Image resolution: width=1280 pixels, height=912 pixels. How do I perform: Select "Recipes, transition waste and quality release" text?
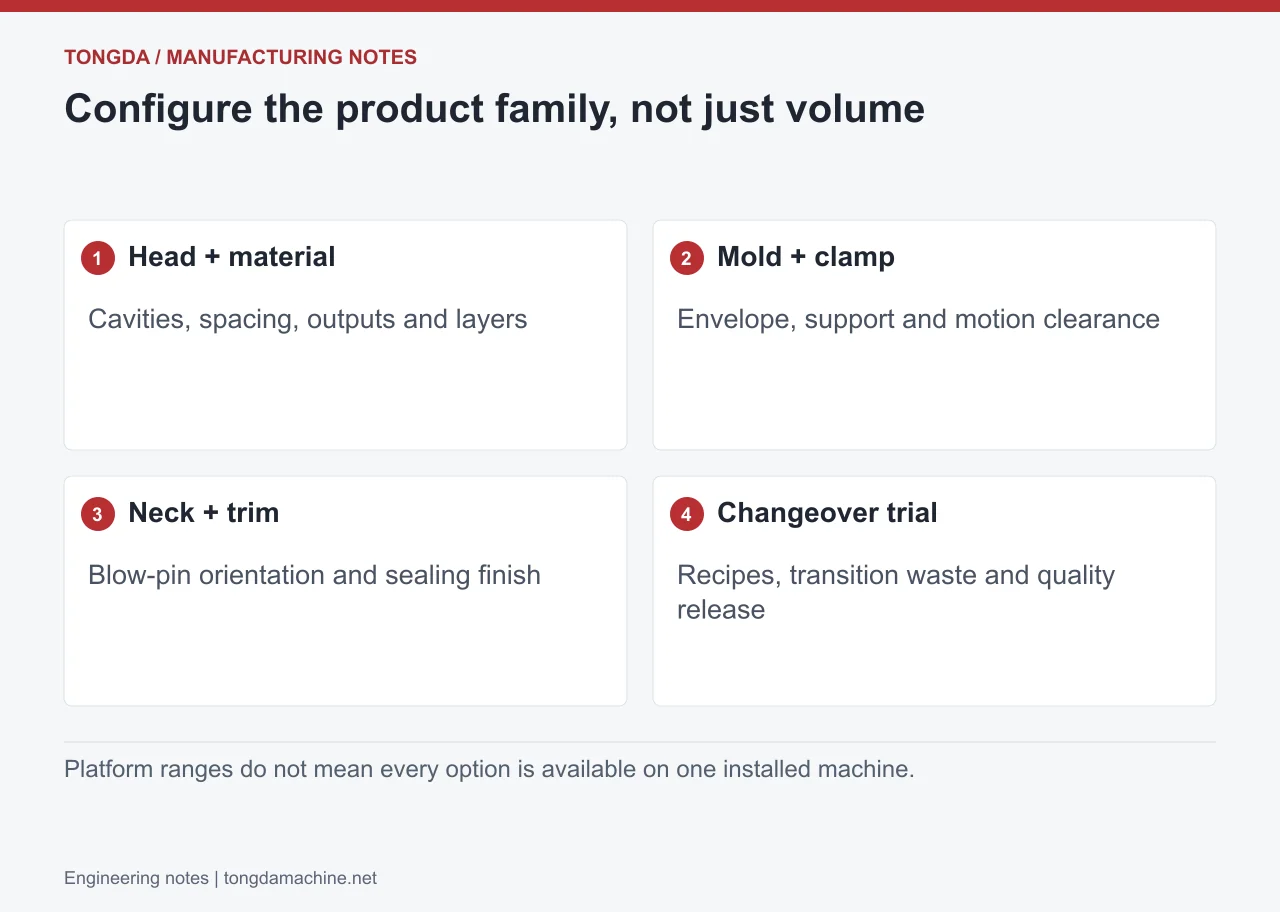(x=896, y=592)
